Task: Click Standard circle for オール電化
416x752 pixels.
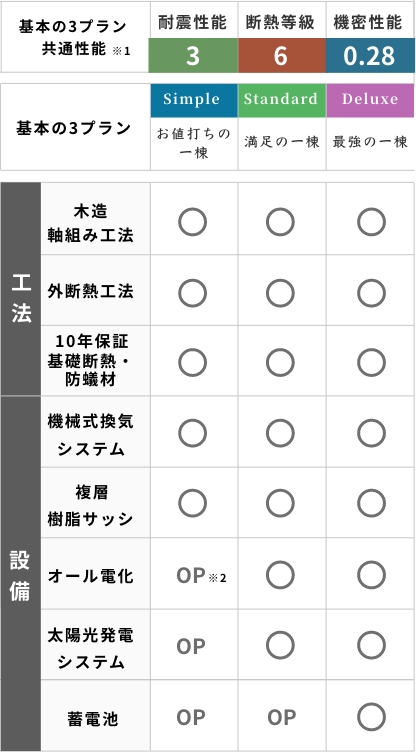Action: 280,575
